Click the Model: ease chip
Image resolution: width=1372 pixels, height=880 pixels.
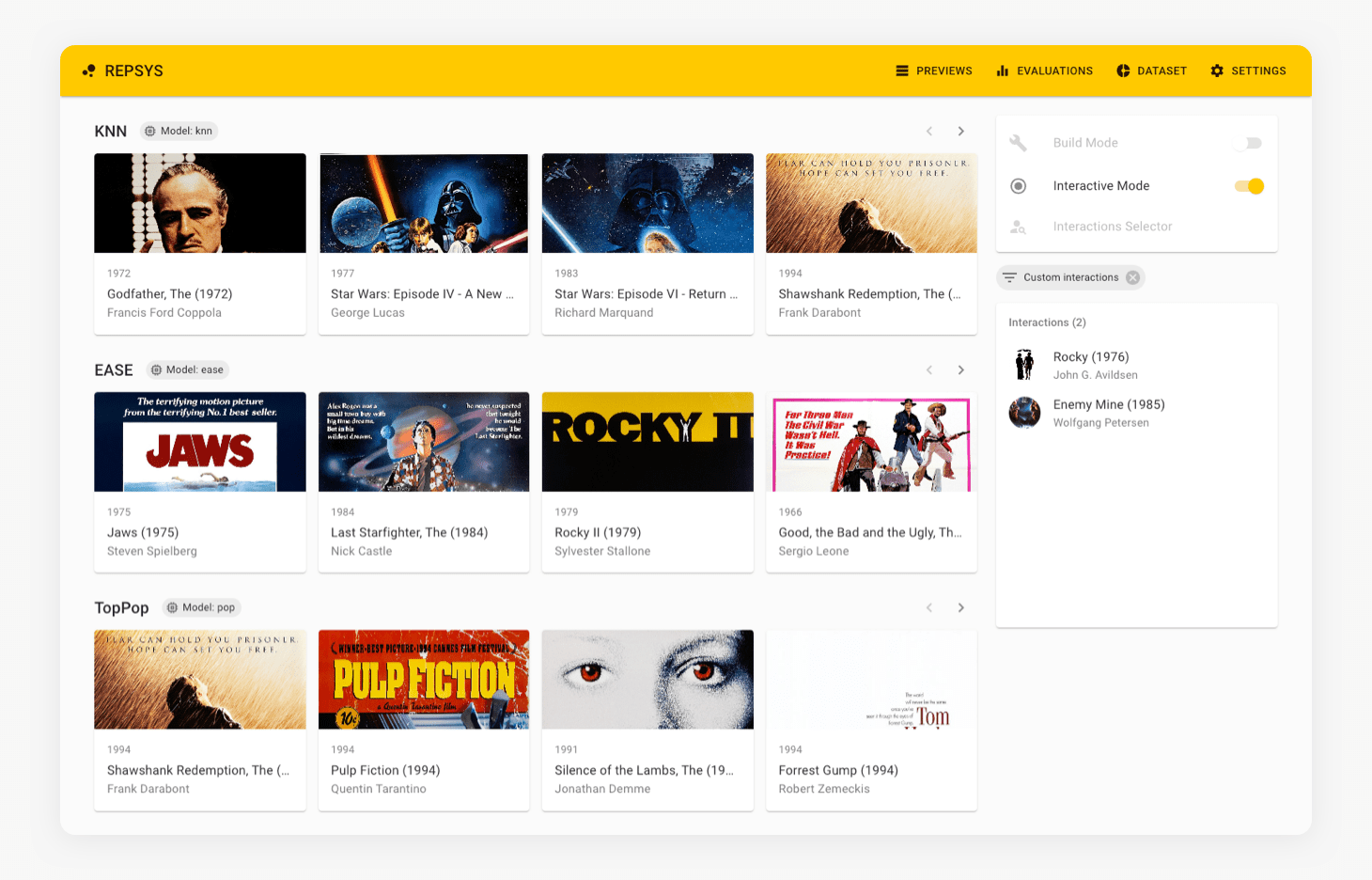tap(188, 369)
